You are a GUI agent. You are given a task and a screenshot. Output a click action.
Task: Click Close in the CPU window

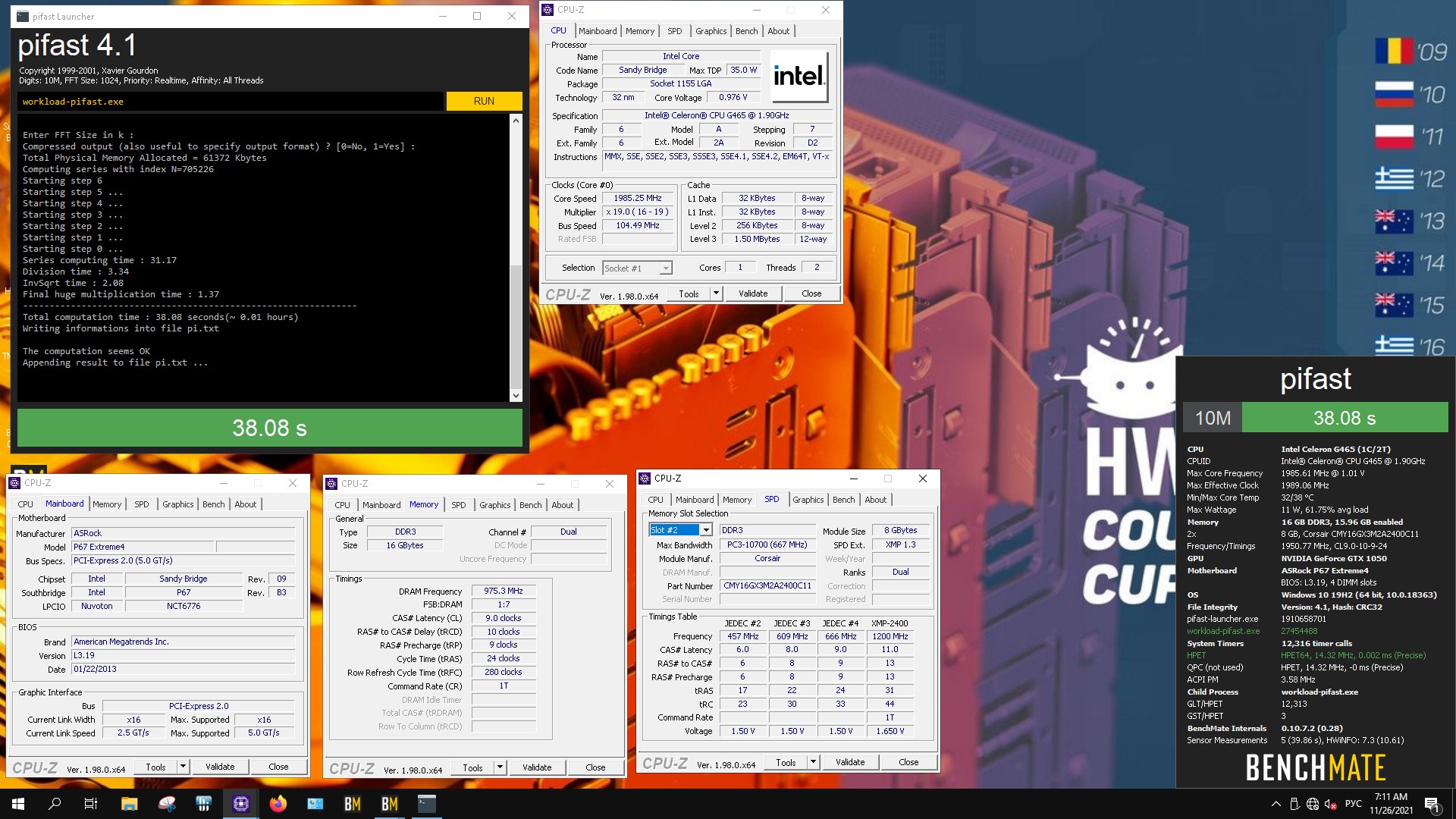pos(811,293)
